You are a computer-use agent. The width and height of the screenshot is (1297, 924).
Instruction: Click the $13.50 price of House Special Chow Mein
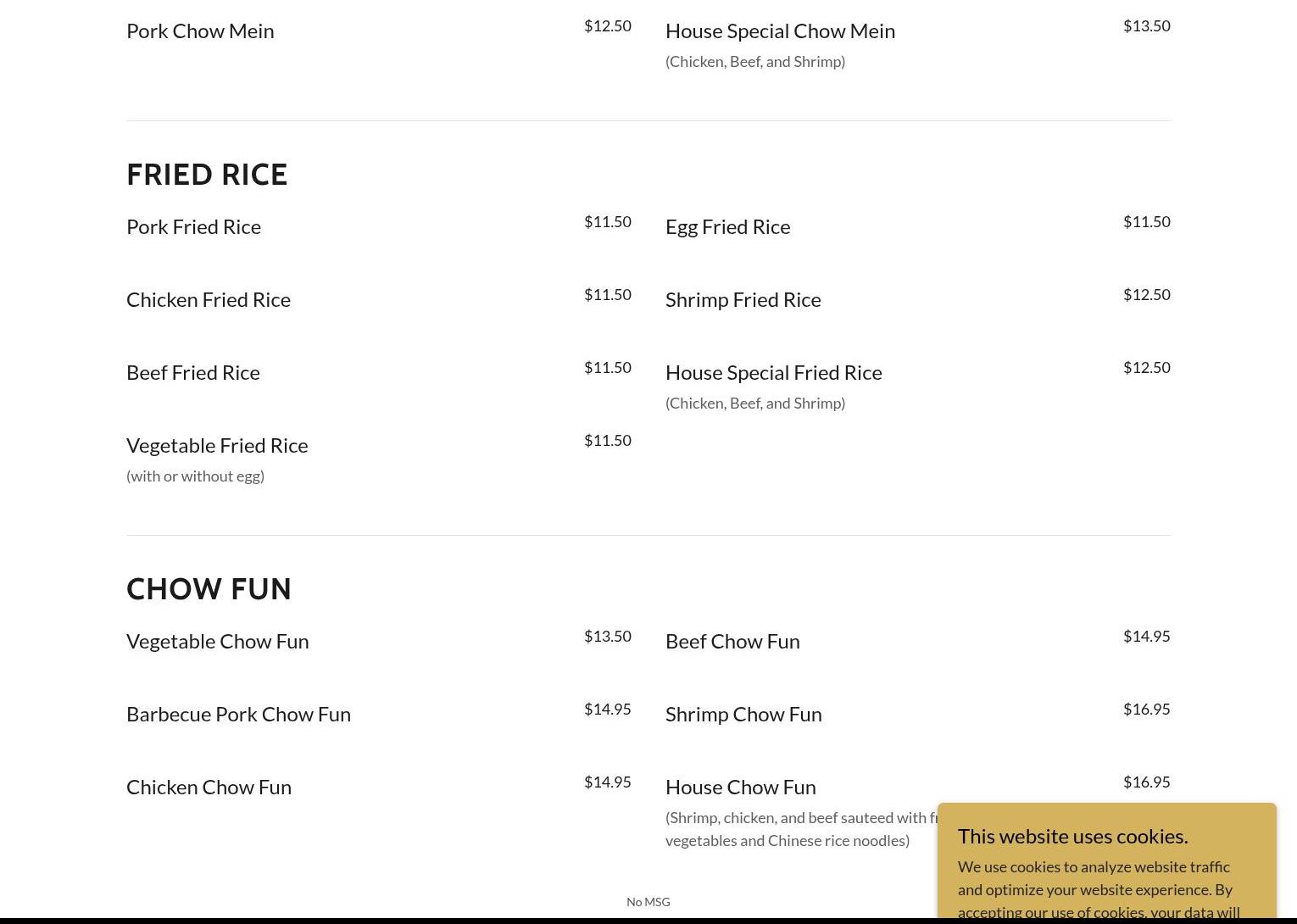coord(1147,25)
